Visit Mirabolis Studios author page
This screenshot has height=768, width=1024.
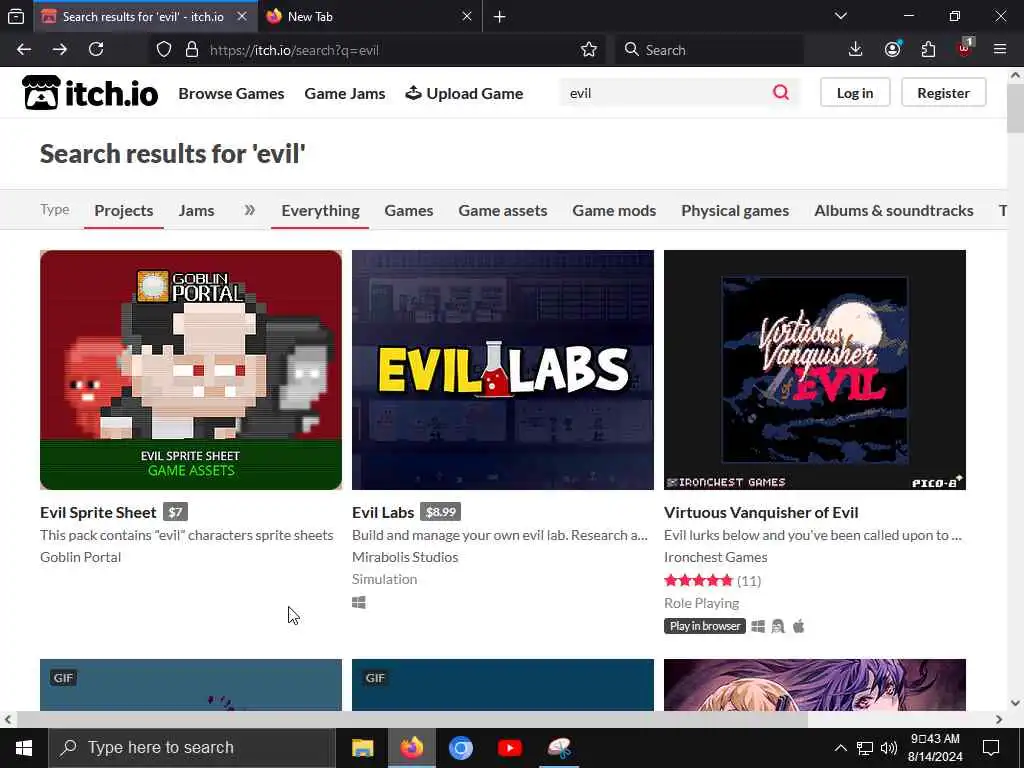[405, 557]
